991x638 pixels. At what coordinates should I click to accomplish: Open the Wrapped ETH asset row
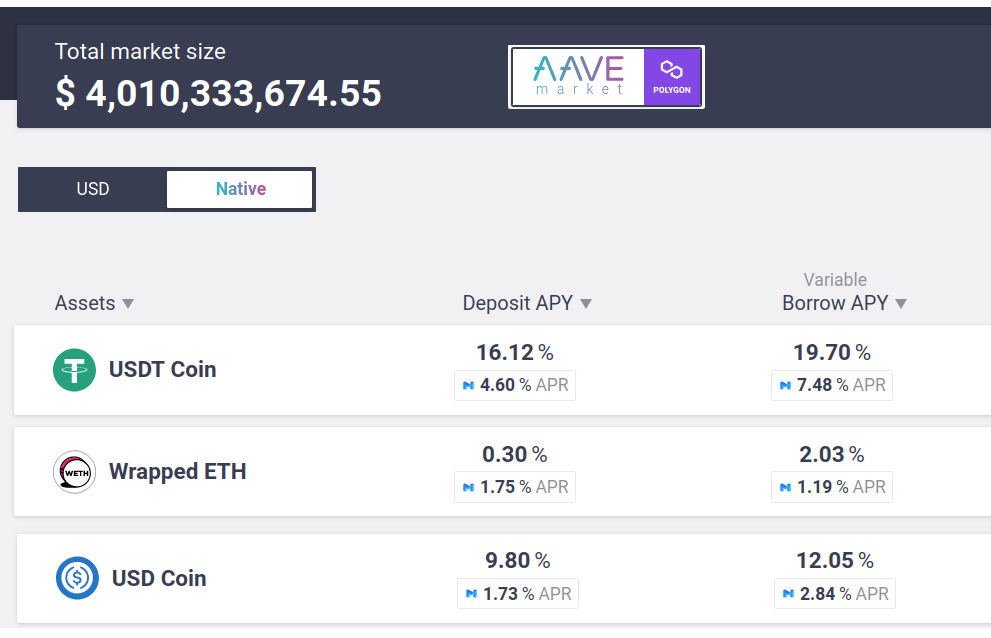502,472
